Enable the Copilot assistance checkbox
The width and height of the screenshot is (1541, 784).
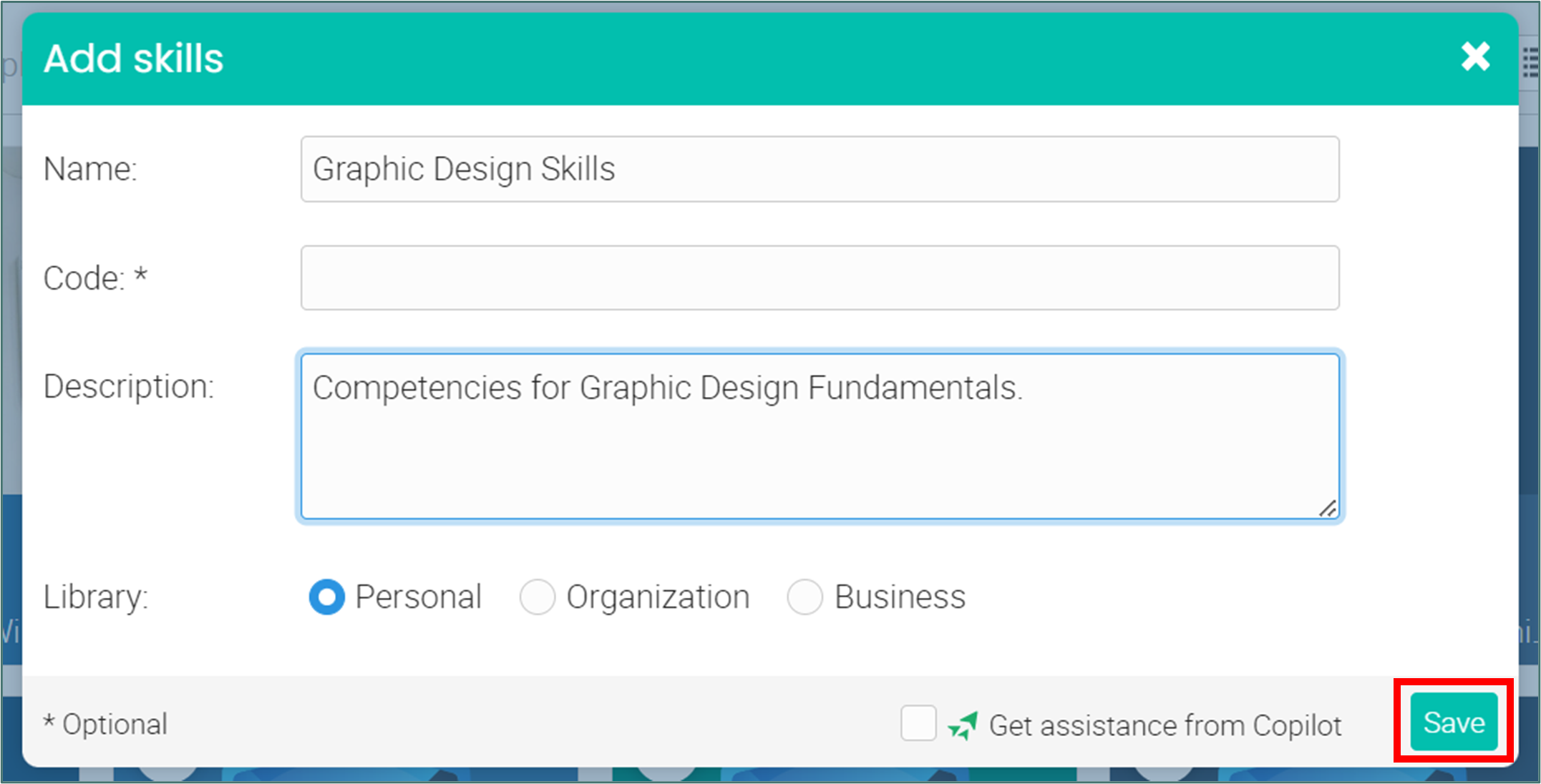pos(918,723)
